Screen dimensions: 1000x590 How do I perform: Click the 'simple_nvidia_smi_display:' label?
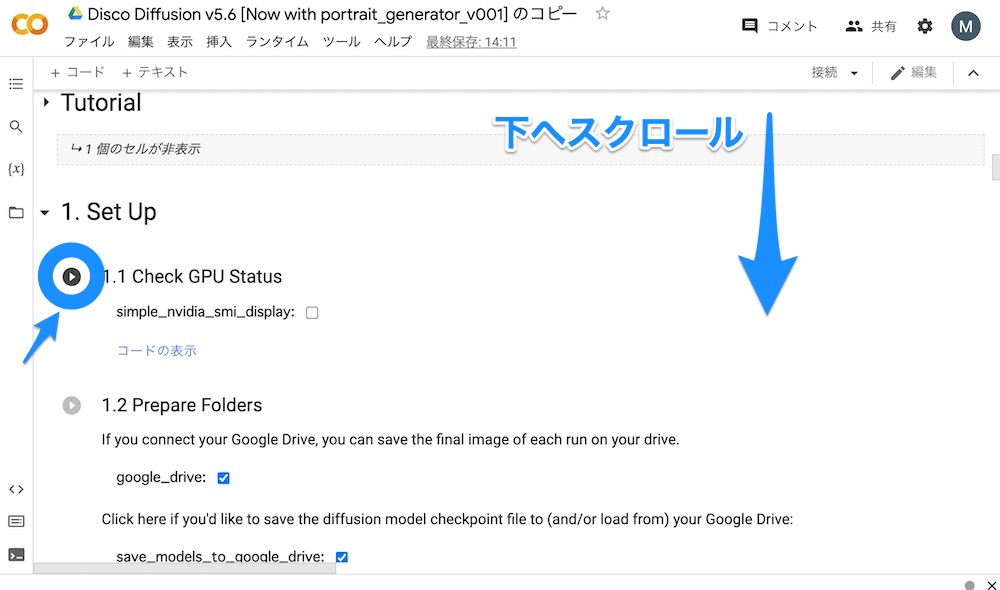(x=205, y=312)
